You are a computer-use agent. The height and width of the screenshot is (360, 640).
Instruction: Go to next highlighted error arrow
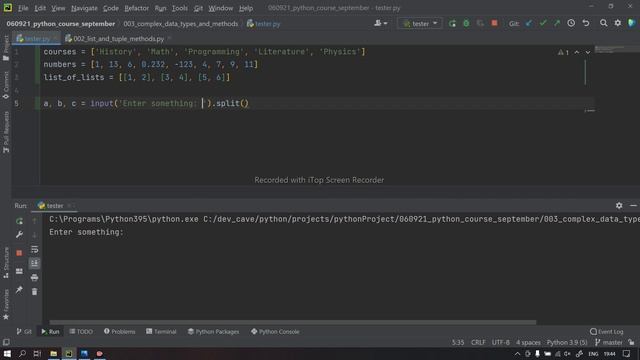588,52
